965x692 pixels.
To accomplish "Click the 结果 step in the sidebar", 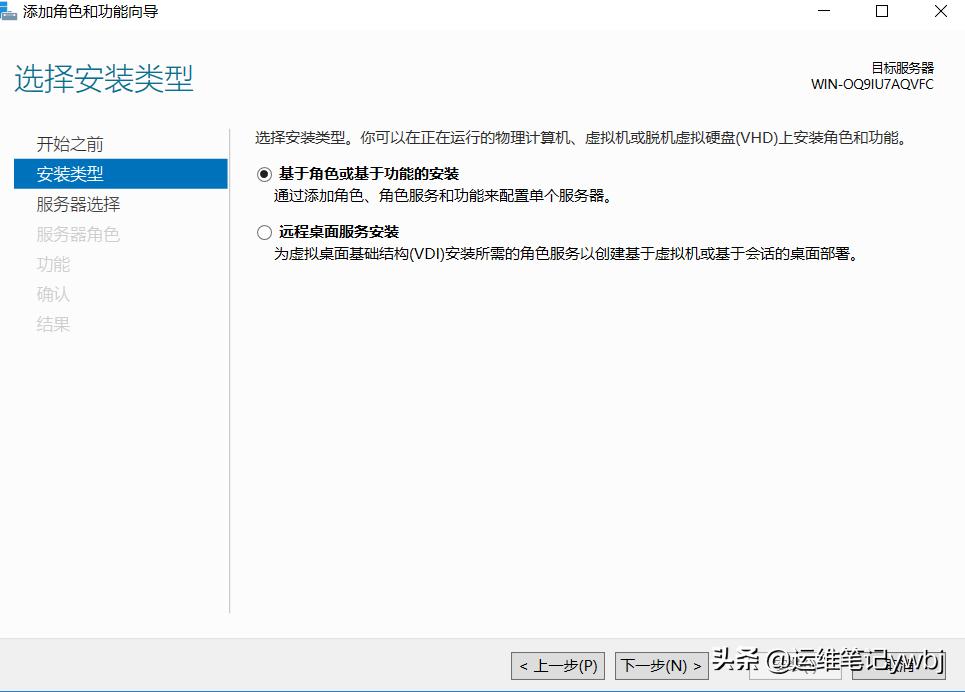I will 53,323.
